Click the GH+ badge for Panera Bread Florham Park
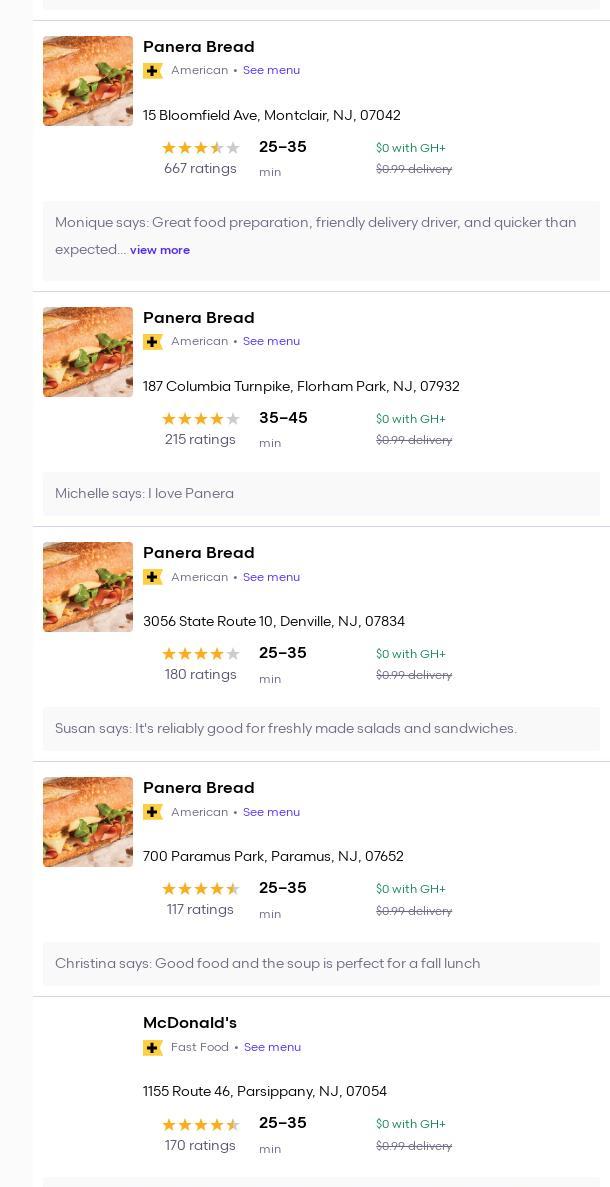 click(x=153, y=342)
